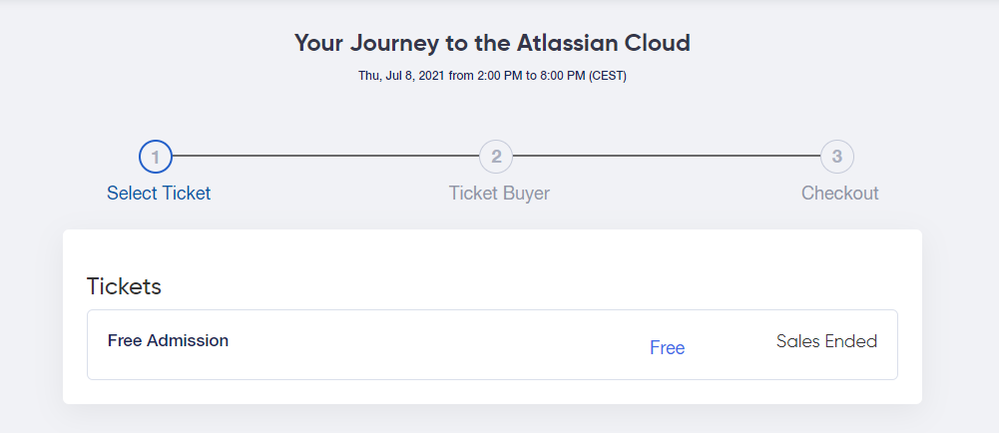Jump to step 3 circle
Screen dimensions: 999x433
coord(837,156)
